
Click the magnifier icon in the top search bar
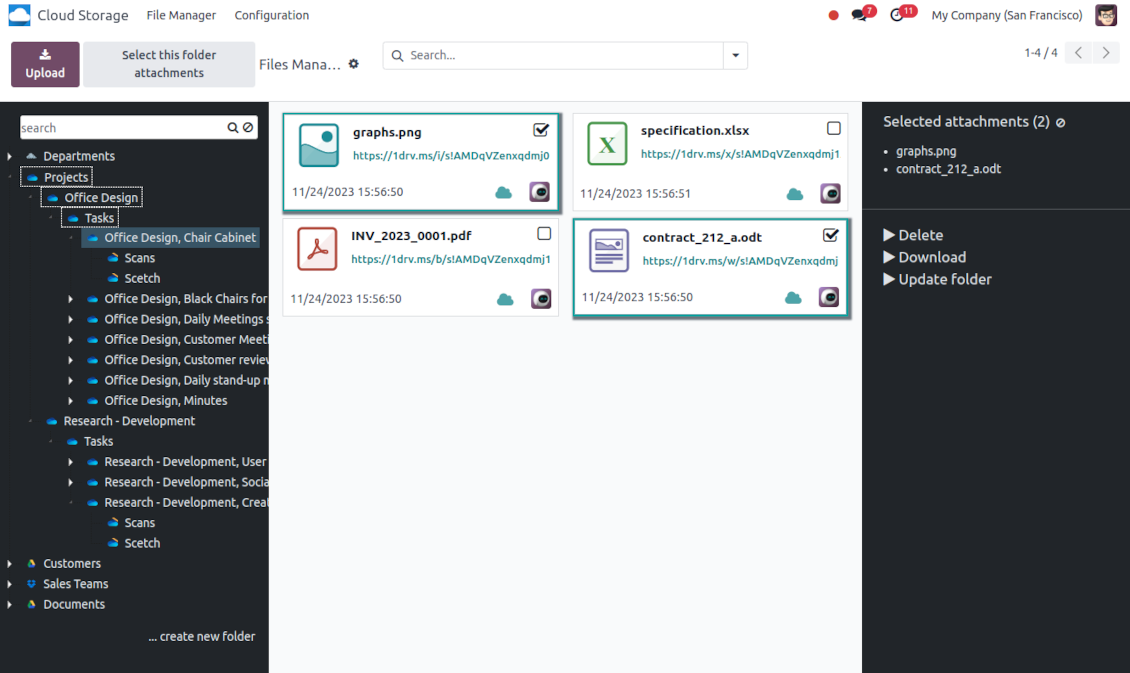pyautogui.click(x=397, y=55)
